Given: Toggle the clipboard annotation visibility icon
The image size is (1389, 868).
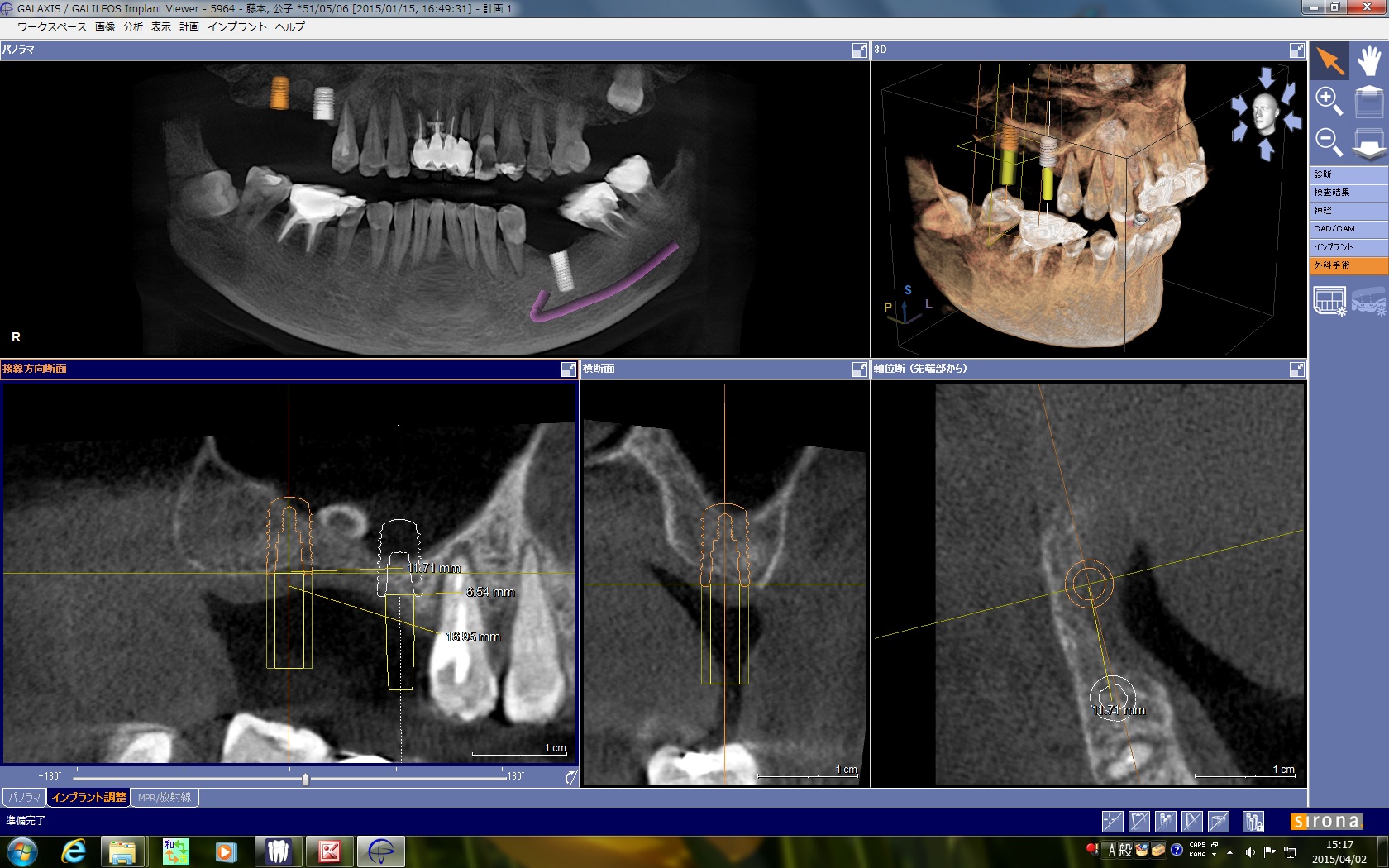Looking at the screenshot, I should (1138, 821).
